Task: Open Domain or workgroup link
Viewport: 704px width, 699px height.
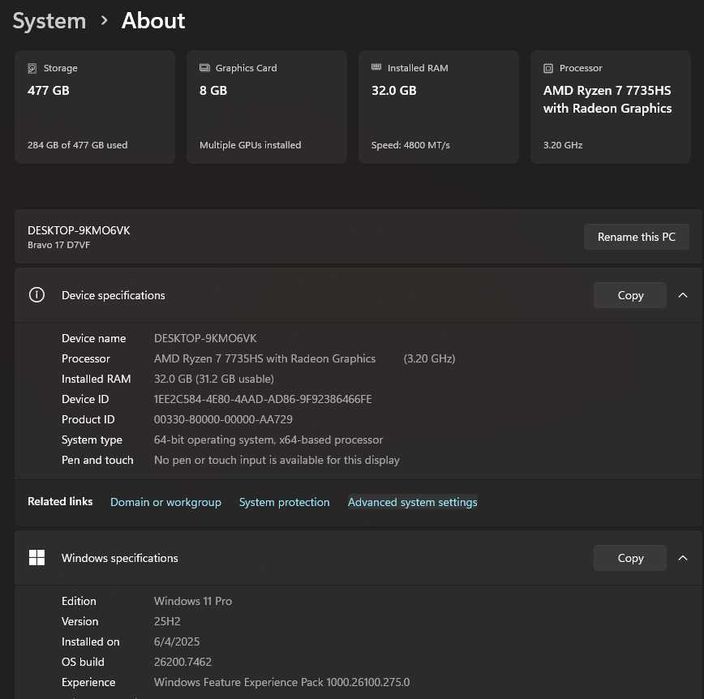Action: [166, 502]
